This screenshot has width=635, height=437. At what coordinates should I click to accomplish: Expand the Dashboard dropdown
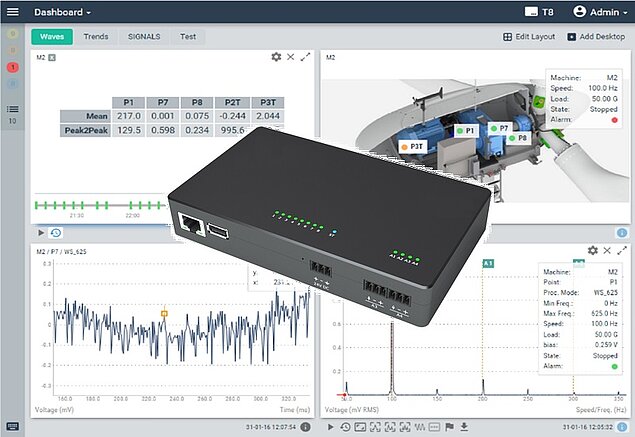tap(62, 12)
